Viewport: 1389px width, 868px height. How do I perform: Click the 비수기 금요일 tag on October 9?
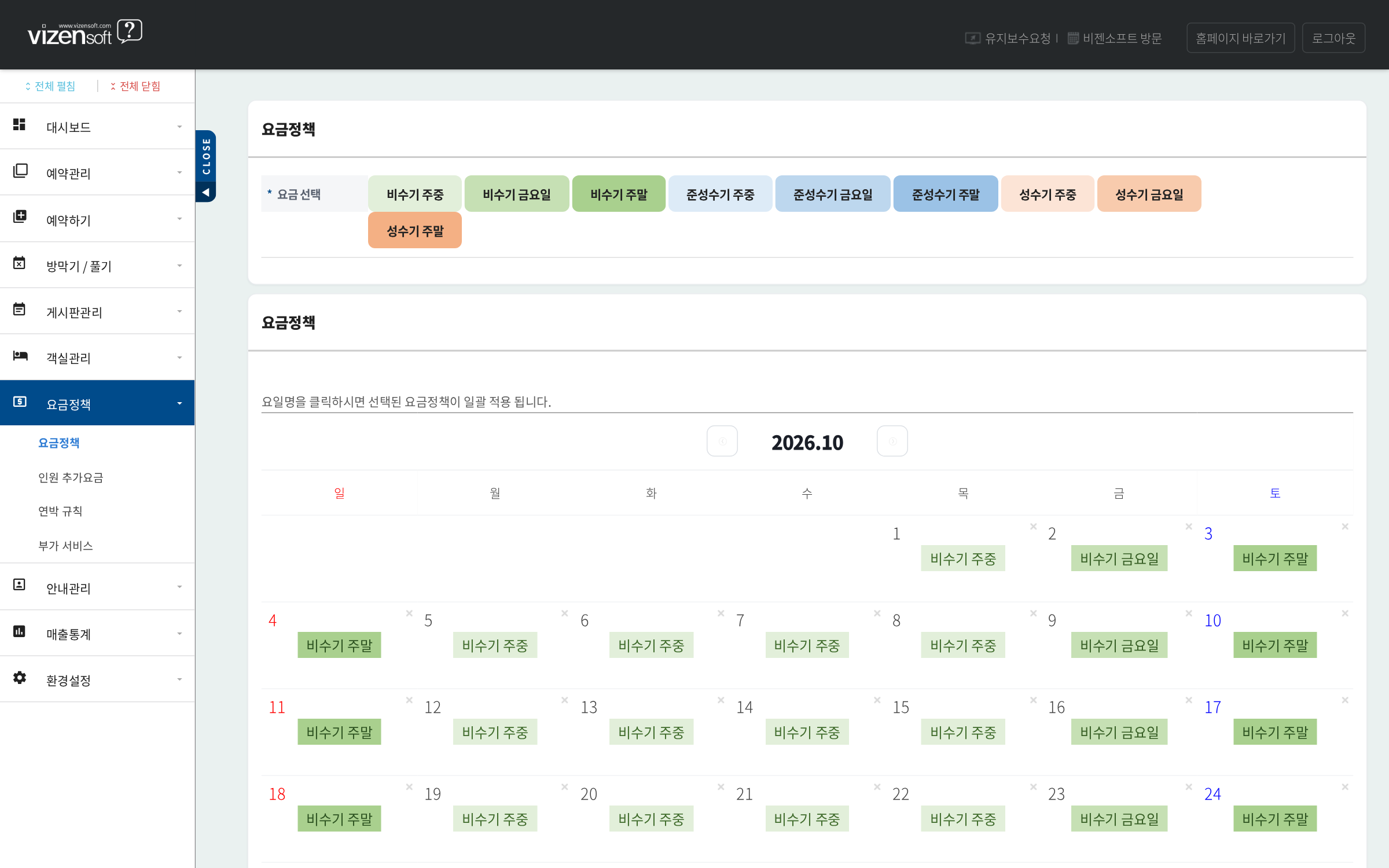tap(1119, 645)
